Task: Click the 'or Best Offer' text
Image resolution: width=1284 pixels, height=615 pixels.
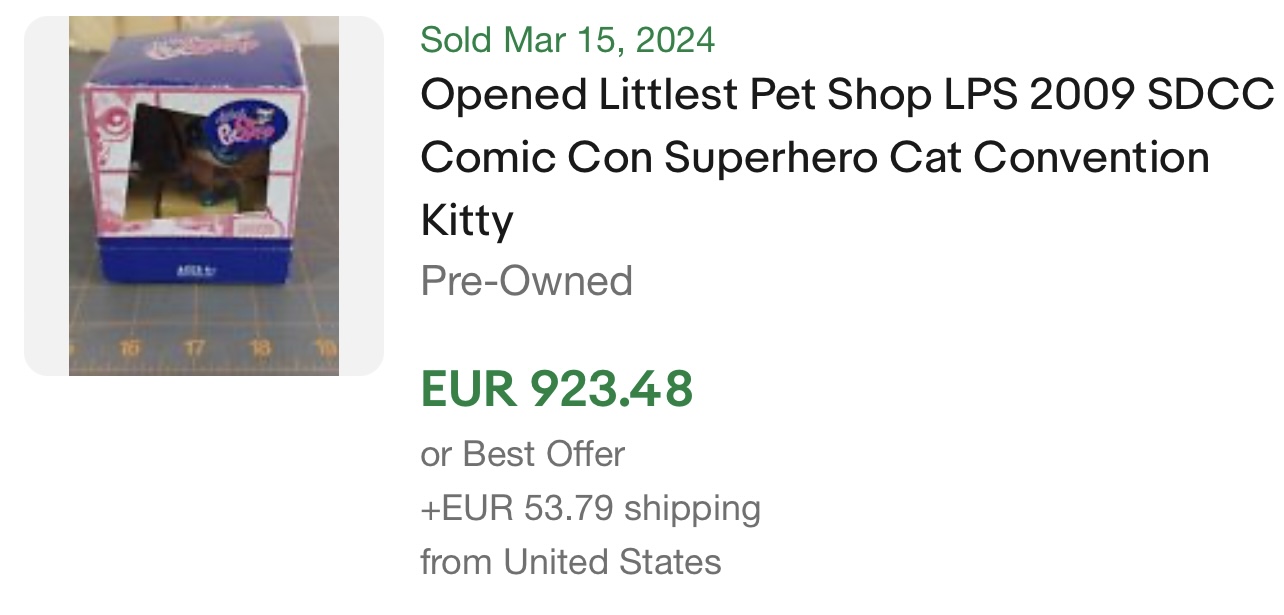Action: 522,454
